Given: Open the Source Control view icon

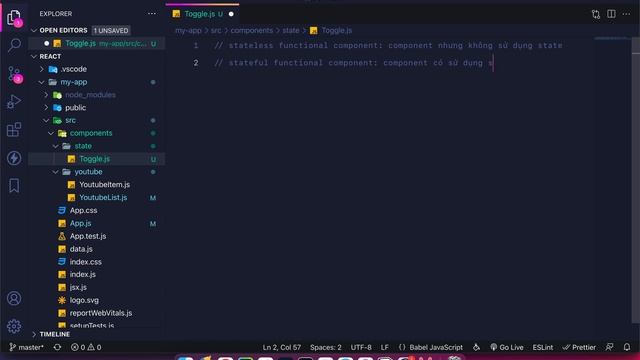Looking at the screenshot, I should pos(14,75).
